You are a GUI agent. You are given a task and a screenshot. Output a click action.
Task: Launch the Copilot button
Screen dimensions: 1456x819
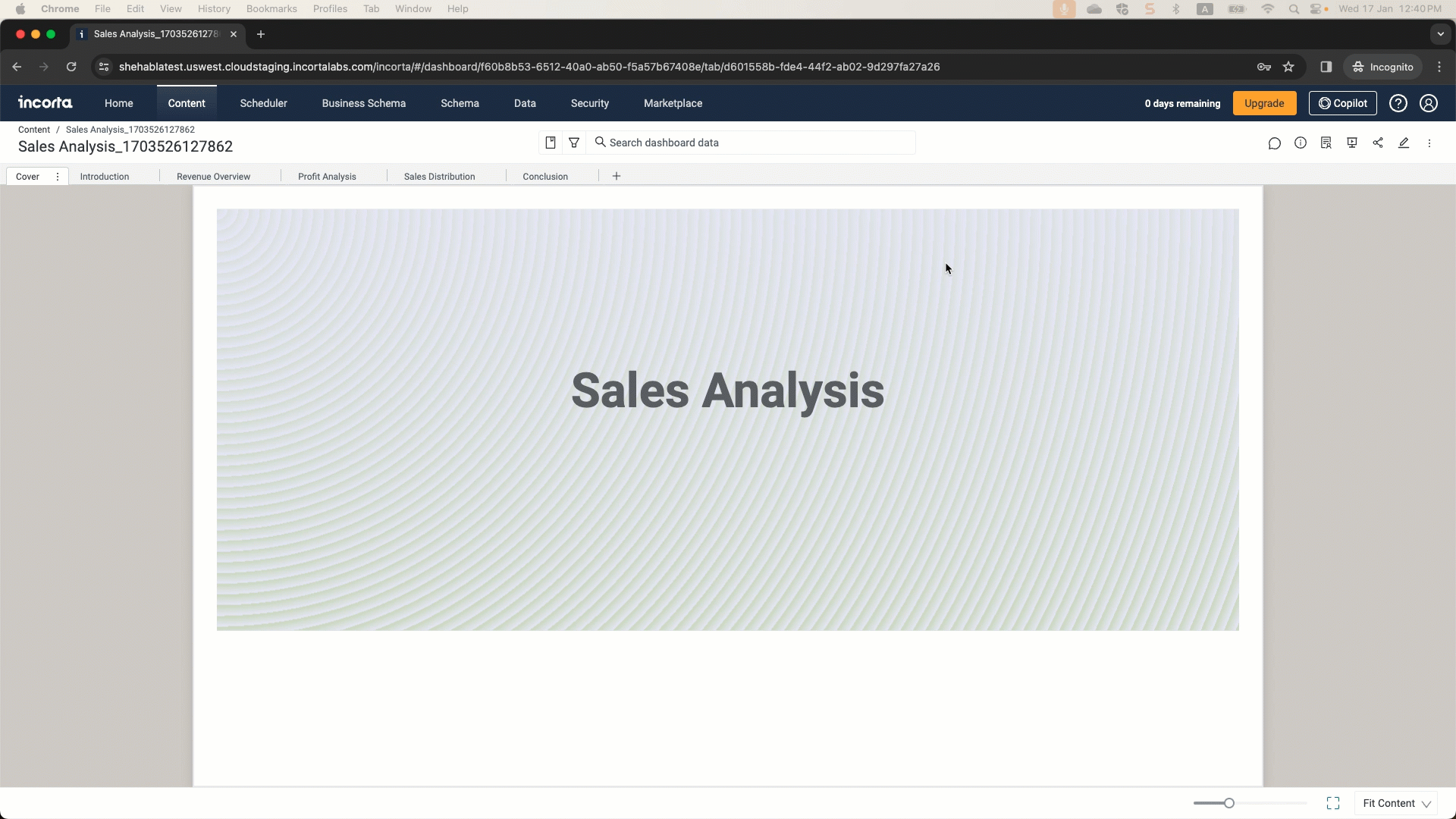tap(1342, 103)
